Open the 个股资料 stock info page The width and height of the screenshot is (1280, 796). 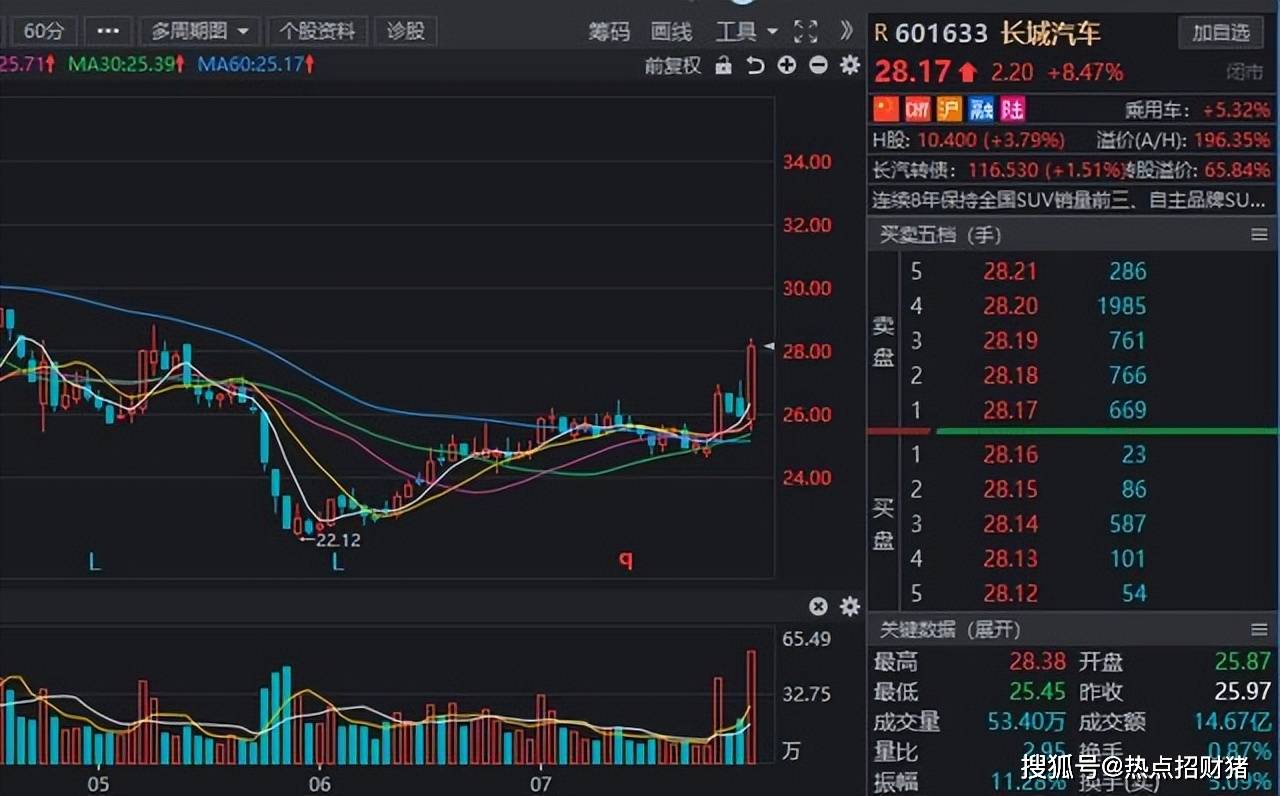point(317,31)
